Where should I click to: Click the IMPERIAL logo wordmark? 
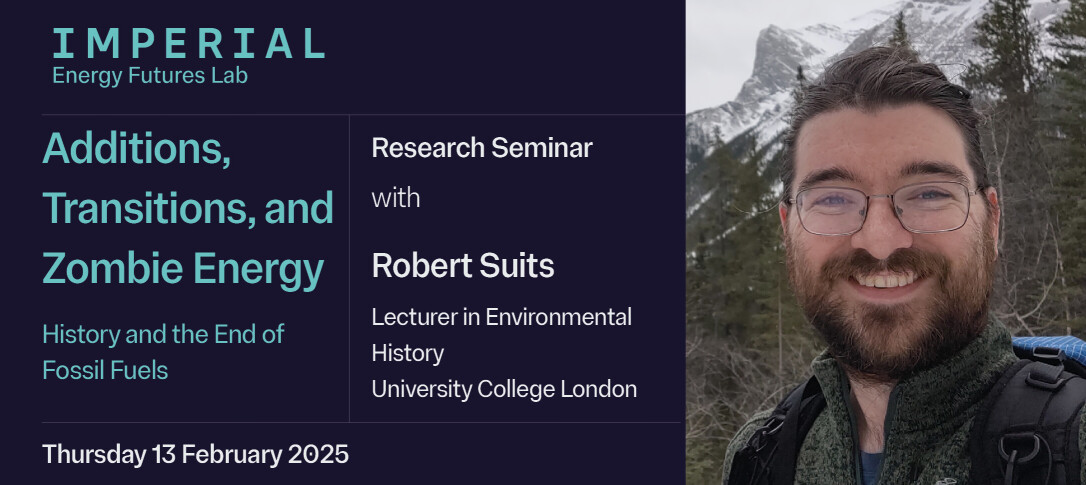click(188, 43)
